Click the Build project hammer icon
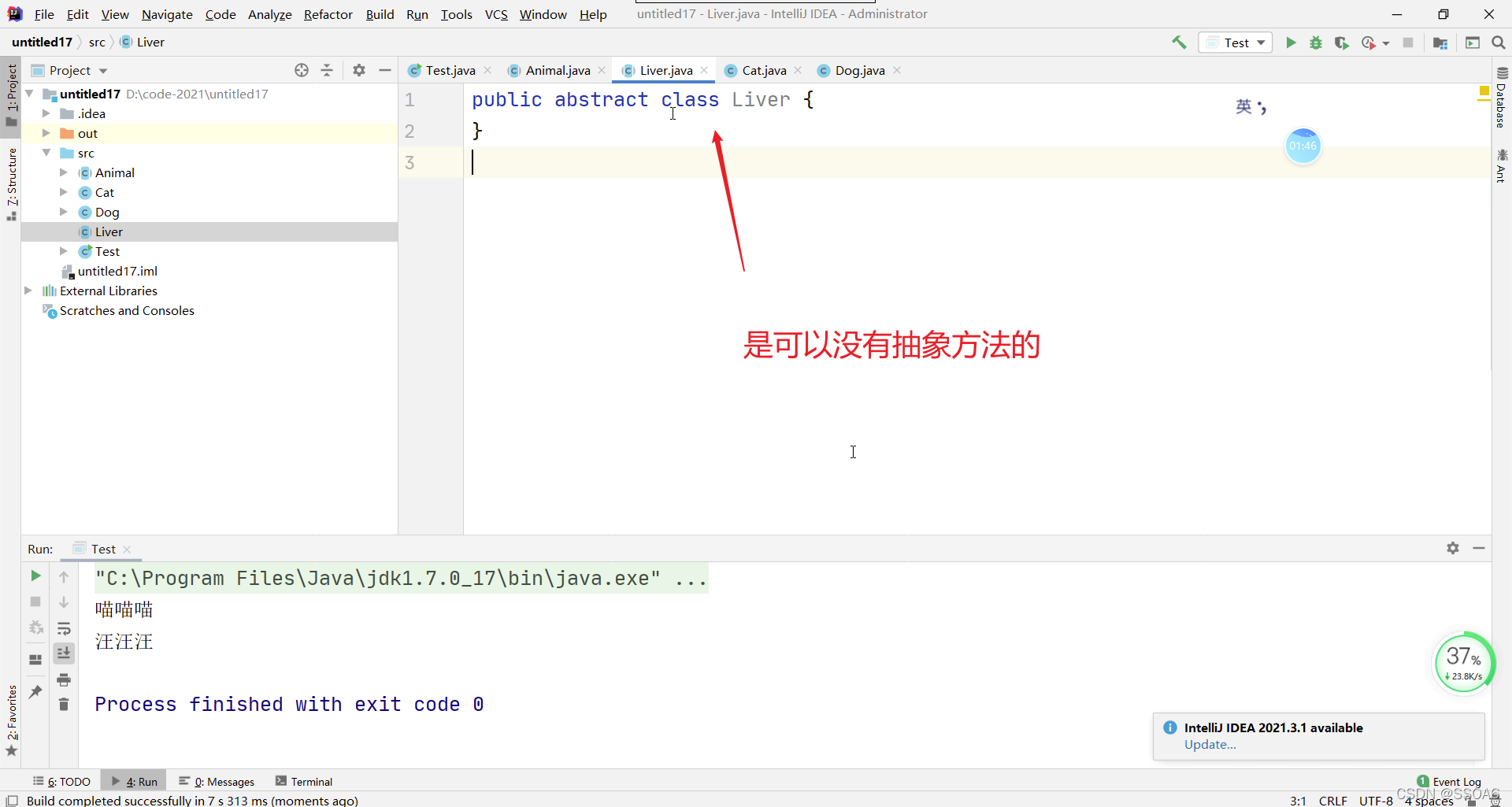Image resolution: width=1512 pixels, height=807 pixels. coord(1179,43)
